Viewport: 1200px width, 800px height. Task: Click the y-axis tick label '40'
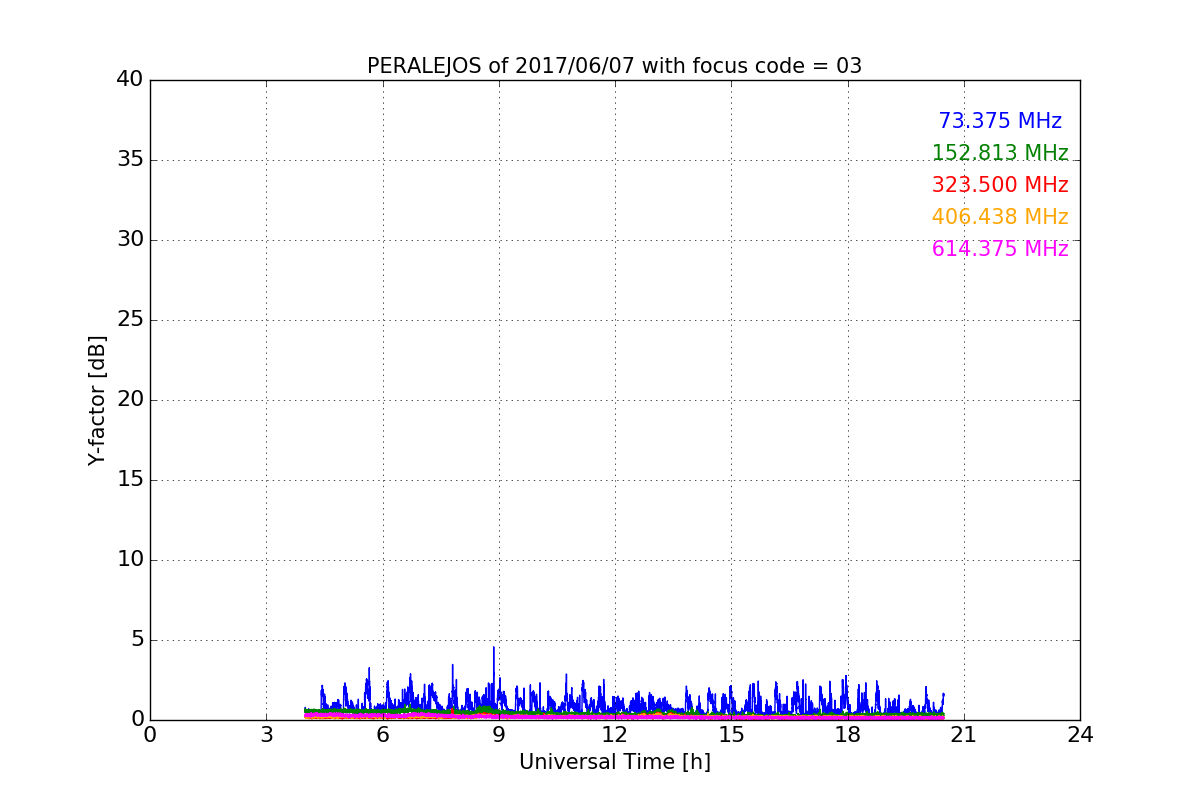(130, 79)
